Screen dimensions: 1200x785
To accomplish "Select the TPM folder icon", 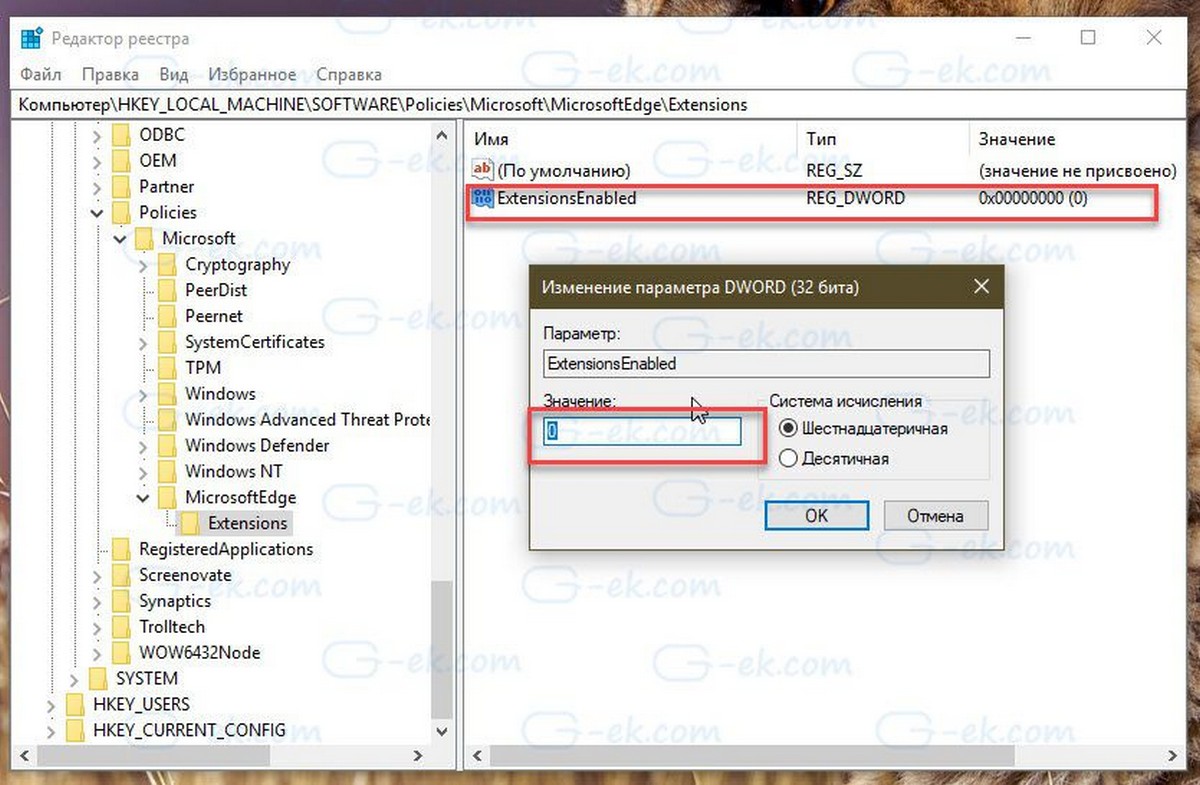I will (x=168, y=368).
